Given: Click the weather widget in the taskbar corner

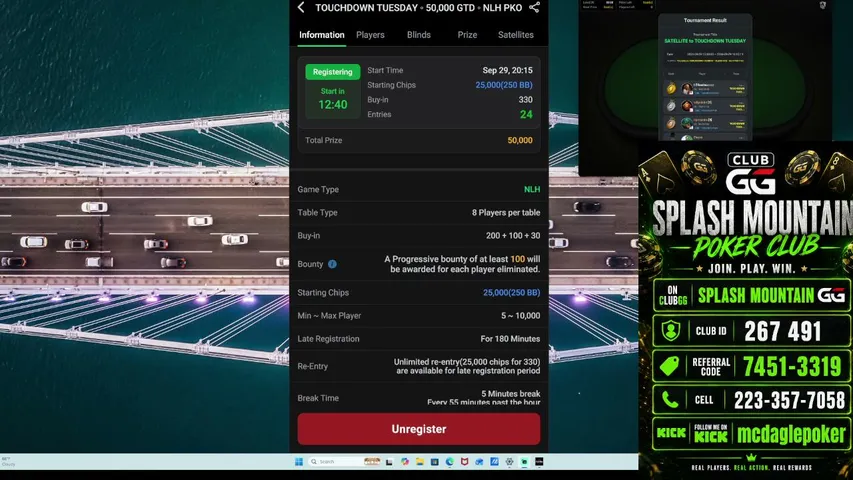Looking at the screenshot, I should [x=8, y=461].
